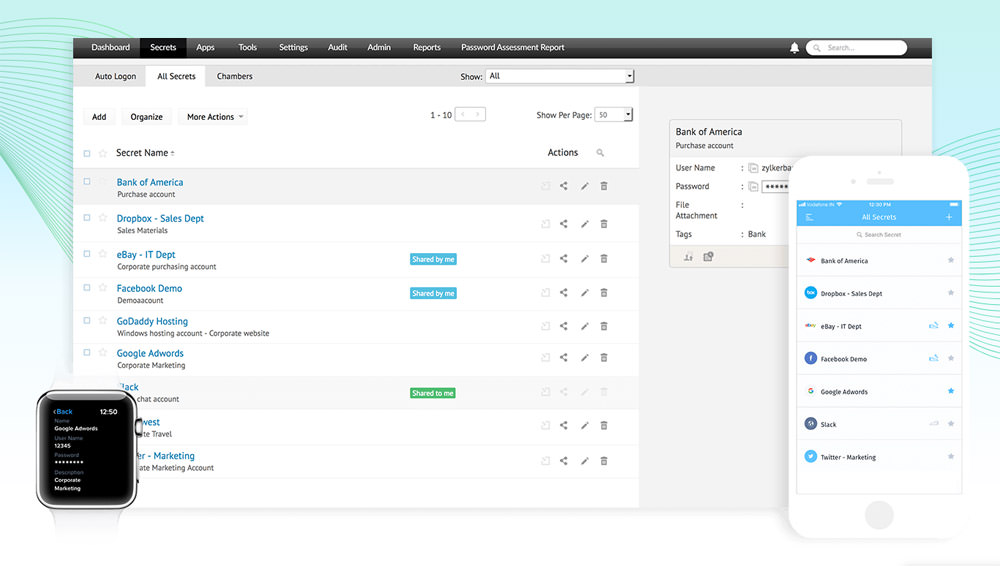This screenshot has height=566, width=1000.
Task: Open the Settings menu
Action: tap(293, 47)
